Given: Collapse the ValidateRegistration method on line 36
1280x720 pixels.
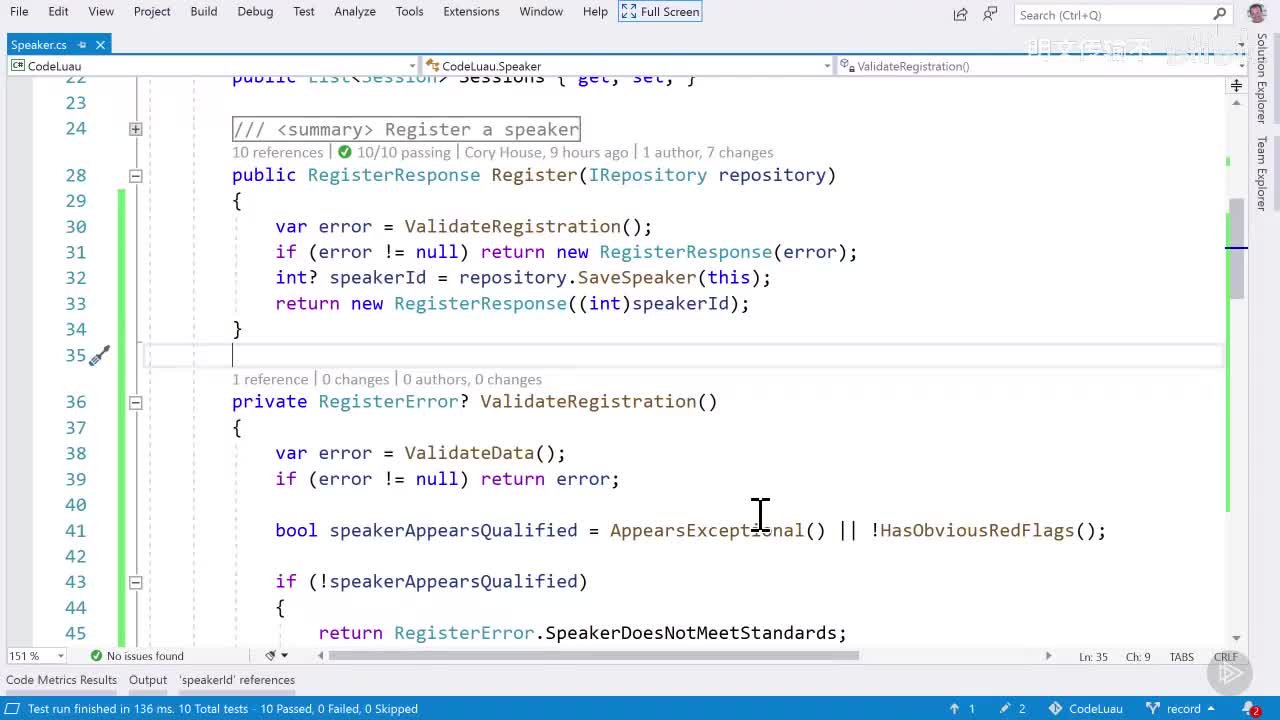Looking at the screenshot, I should point(136,402).
